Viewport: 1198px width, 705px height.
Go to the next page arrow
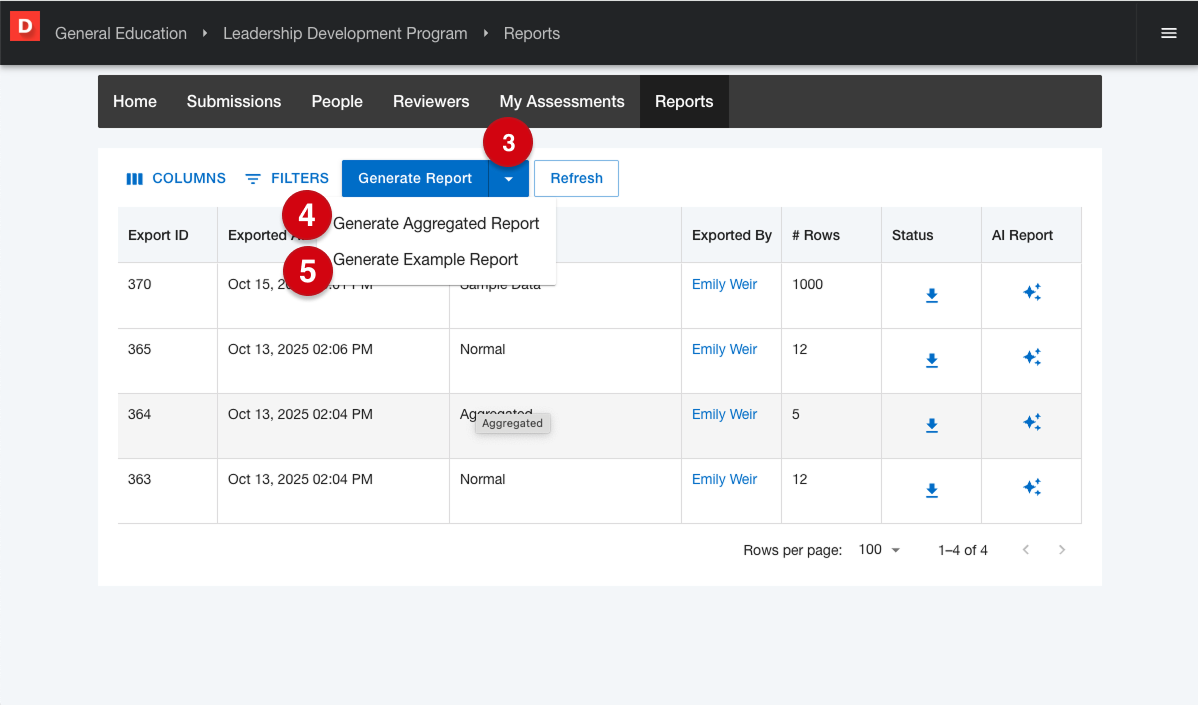pyautogui.click(x=1061, y=550)
